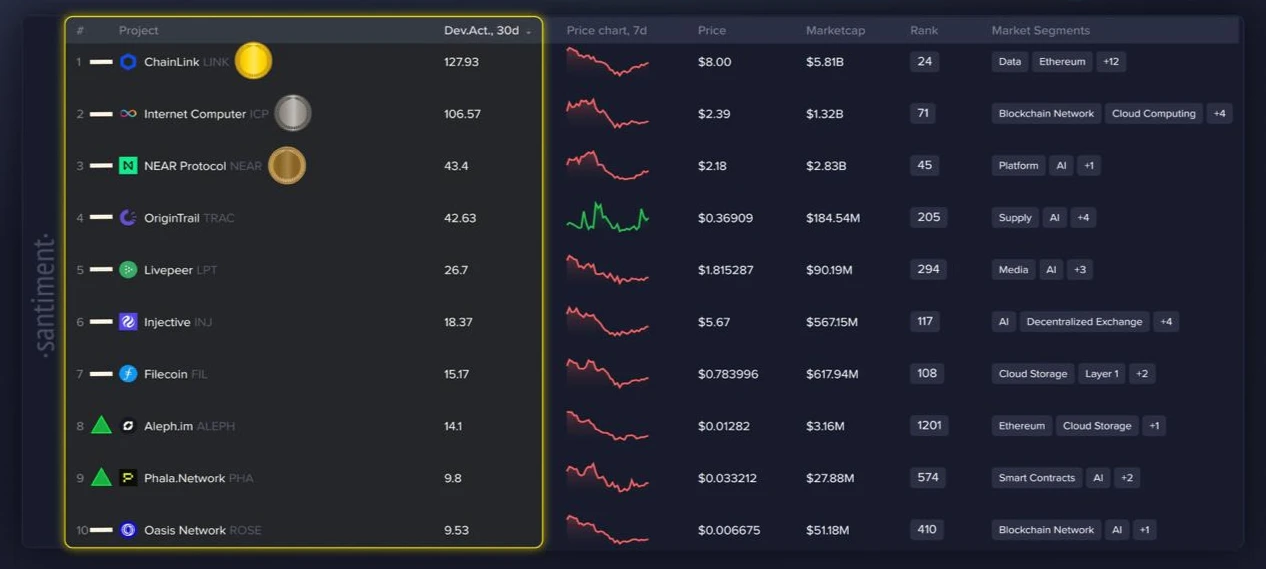Click the green up-arrow for Aleph.im
This screenshot has height=569, width=1266.
coord(101,425)
